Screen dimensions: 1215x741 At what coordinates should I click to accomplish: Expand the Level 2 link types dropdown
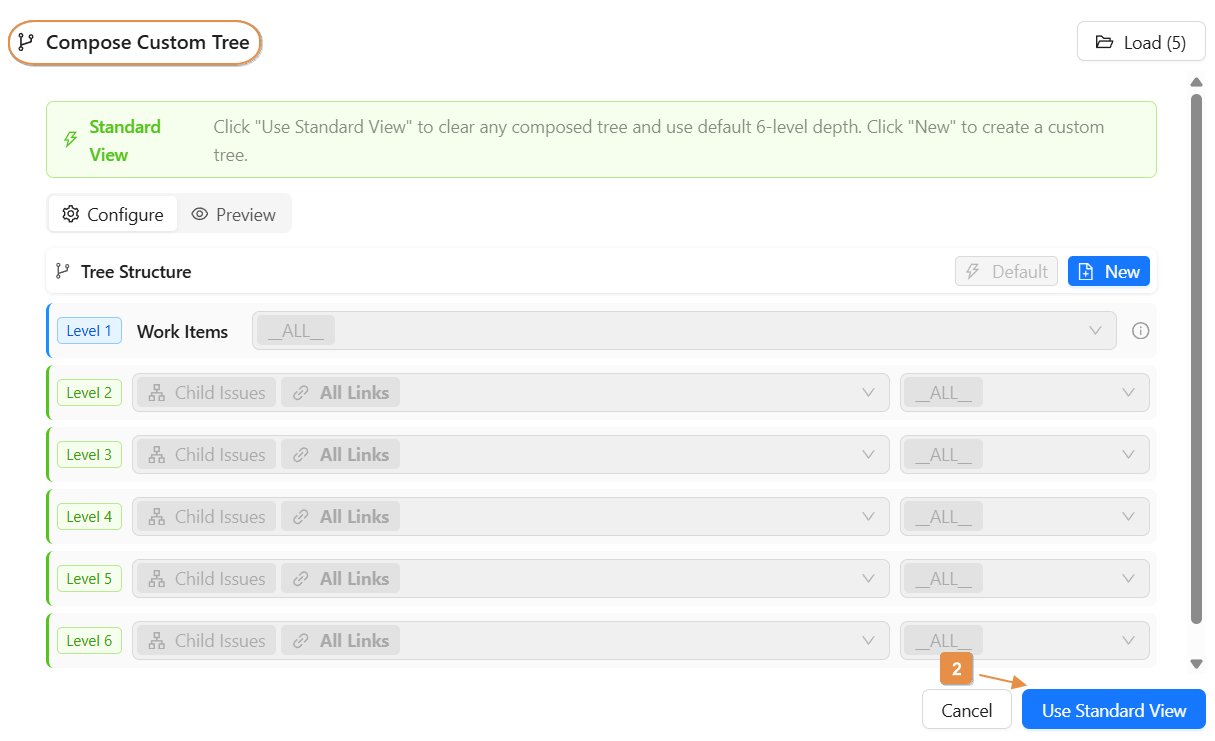click(868, 393)
